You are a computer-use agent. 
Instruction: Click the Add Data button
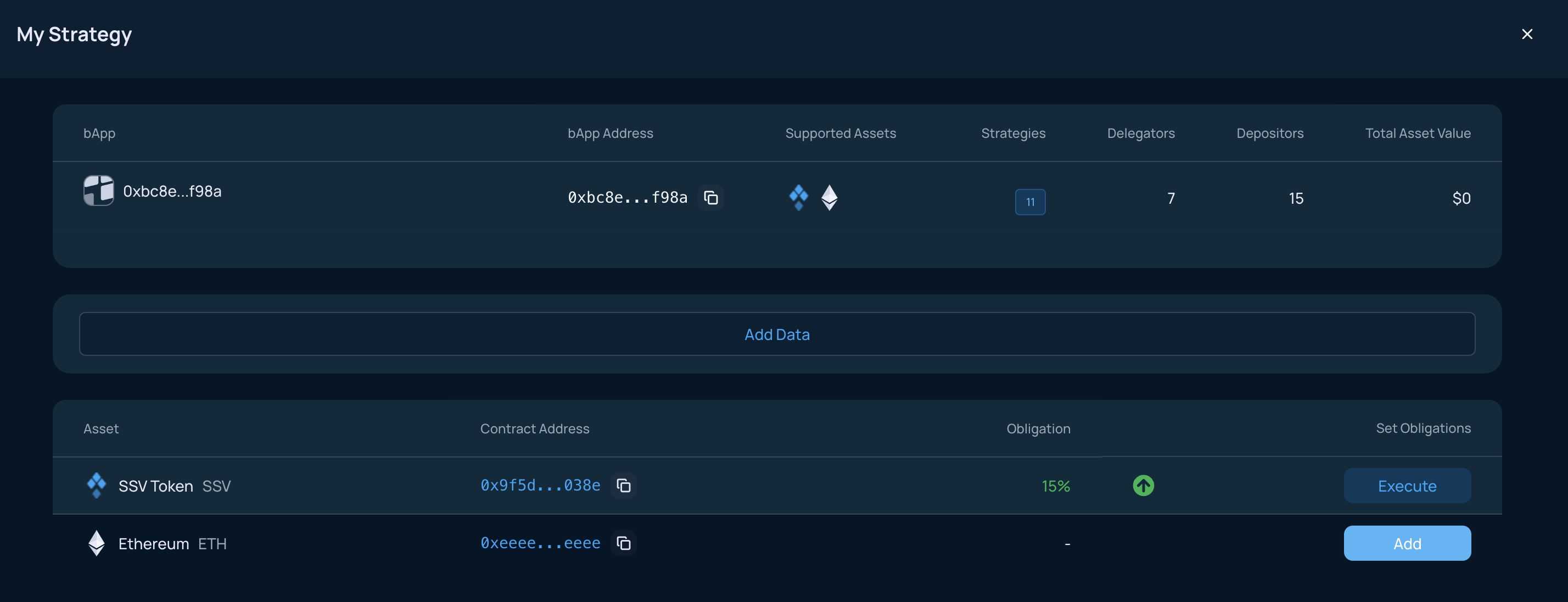(x=777, y=334)
